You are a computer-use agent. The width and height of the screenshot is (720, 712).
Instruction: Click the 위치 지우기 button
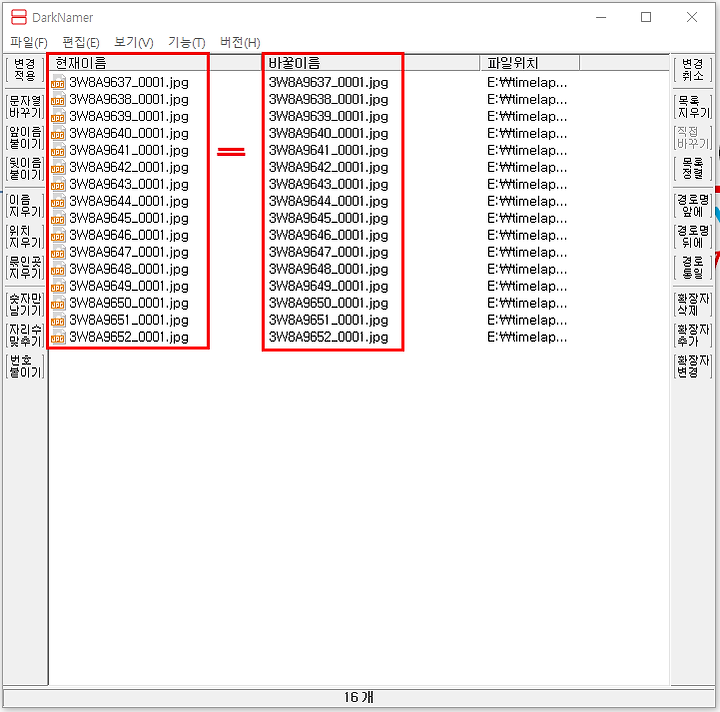click(25, 236)
